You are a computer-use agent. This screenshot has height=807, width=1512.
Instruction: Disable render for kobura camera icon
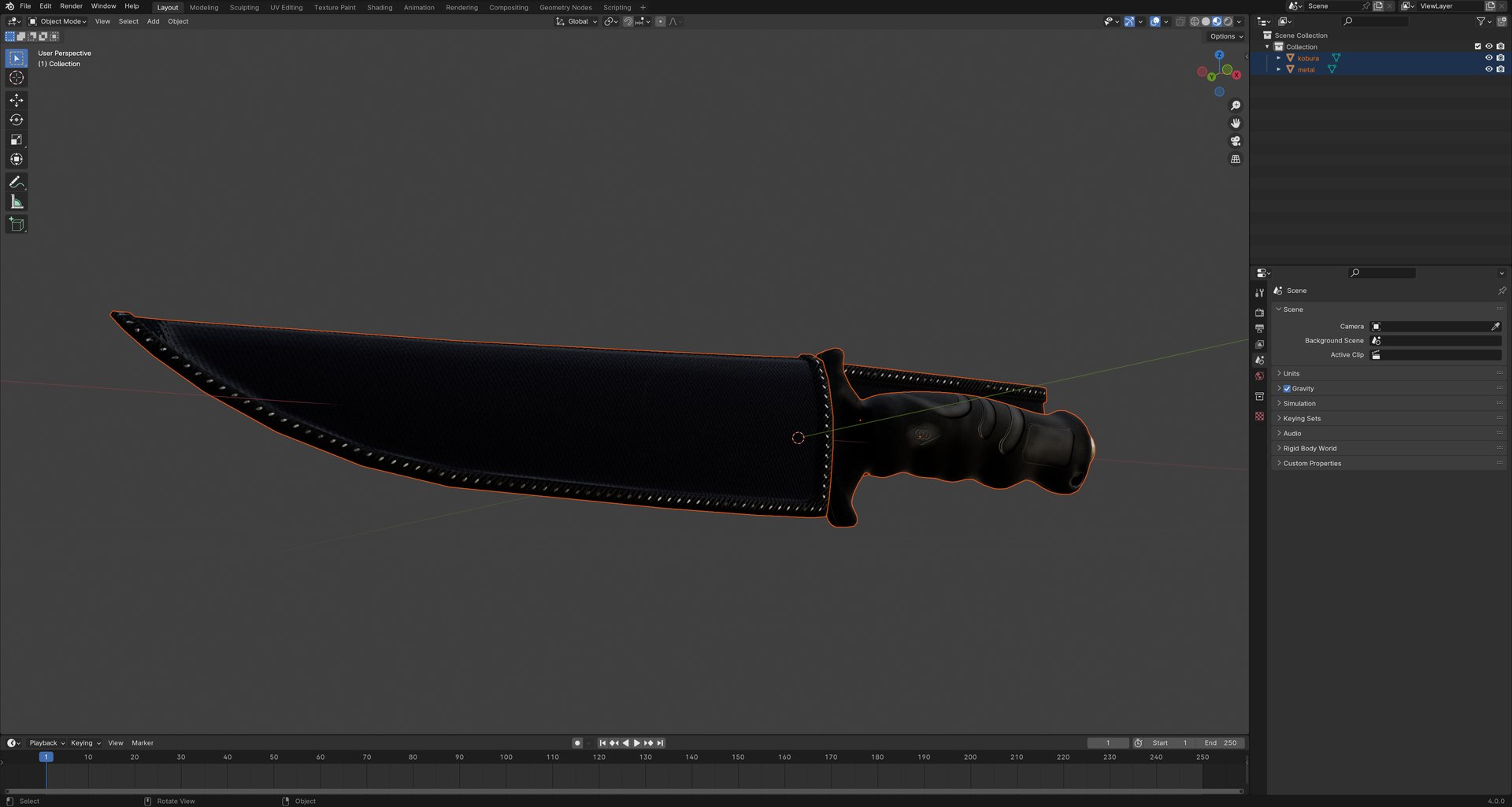[x=1500, y=57]
